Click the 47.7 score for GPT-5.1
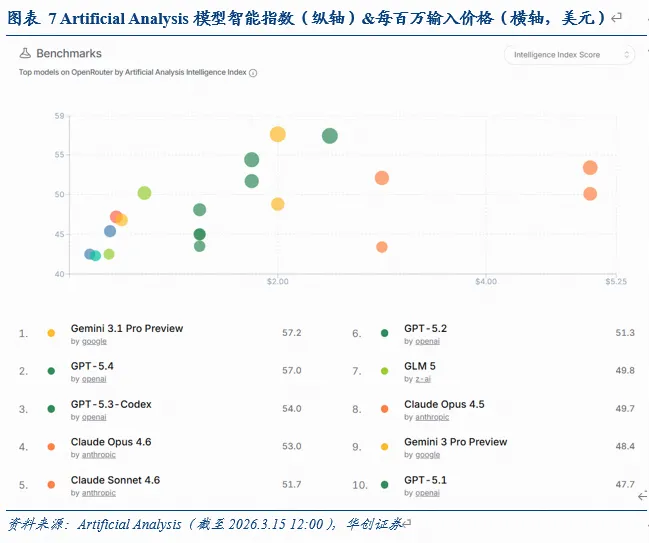Screen dimensions: 649x543 point(625,485)
